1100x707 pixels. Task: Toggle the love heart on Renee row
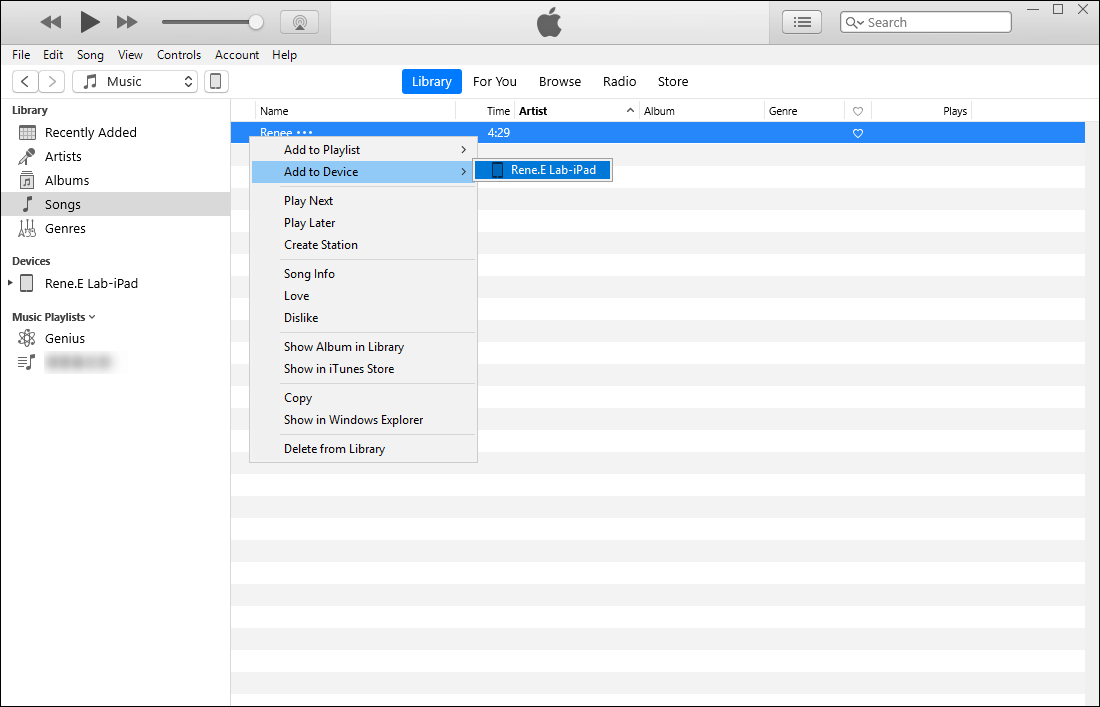[857, 133]
